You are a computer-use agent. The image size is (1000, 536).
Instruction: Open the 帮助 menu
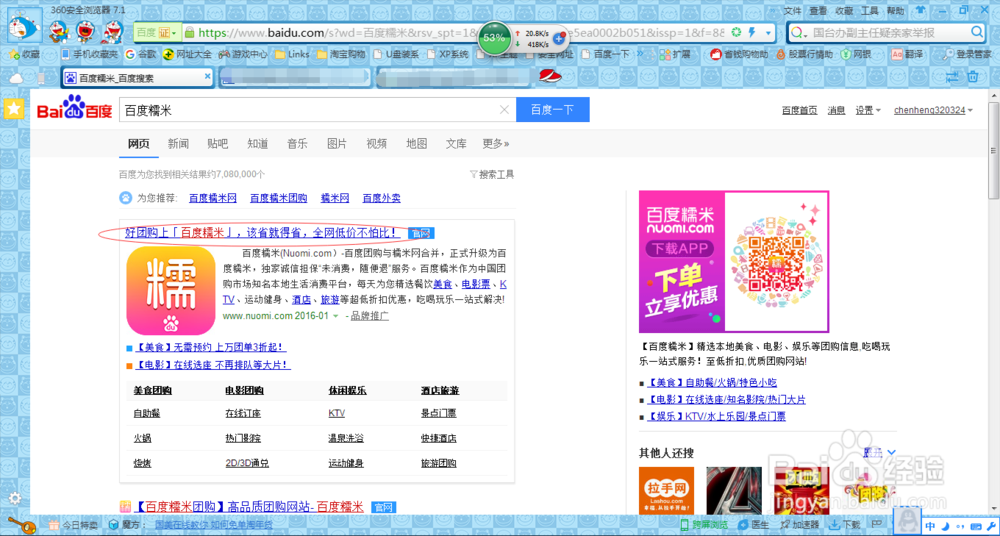pos(895,11)
